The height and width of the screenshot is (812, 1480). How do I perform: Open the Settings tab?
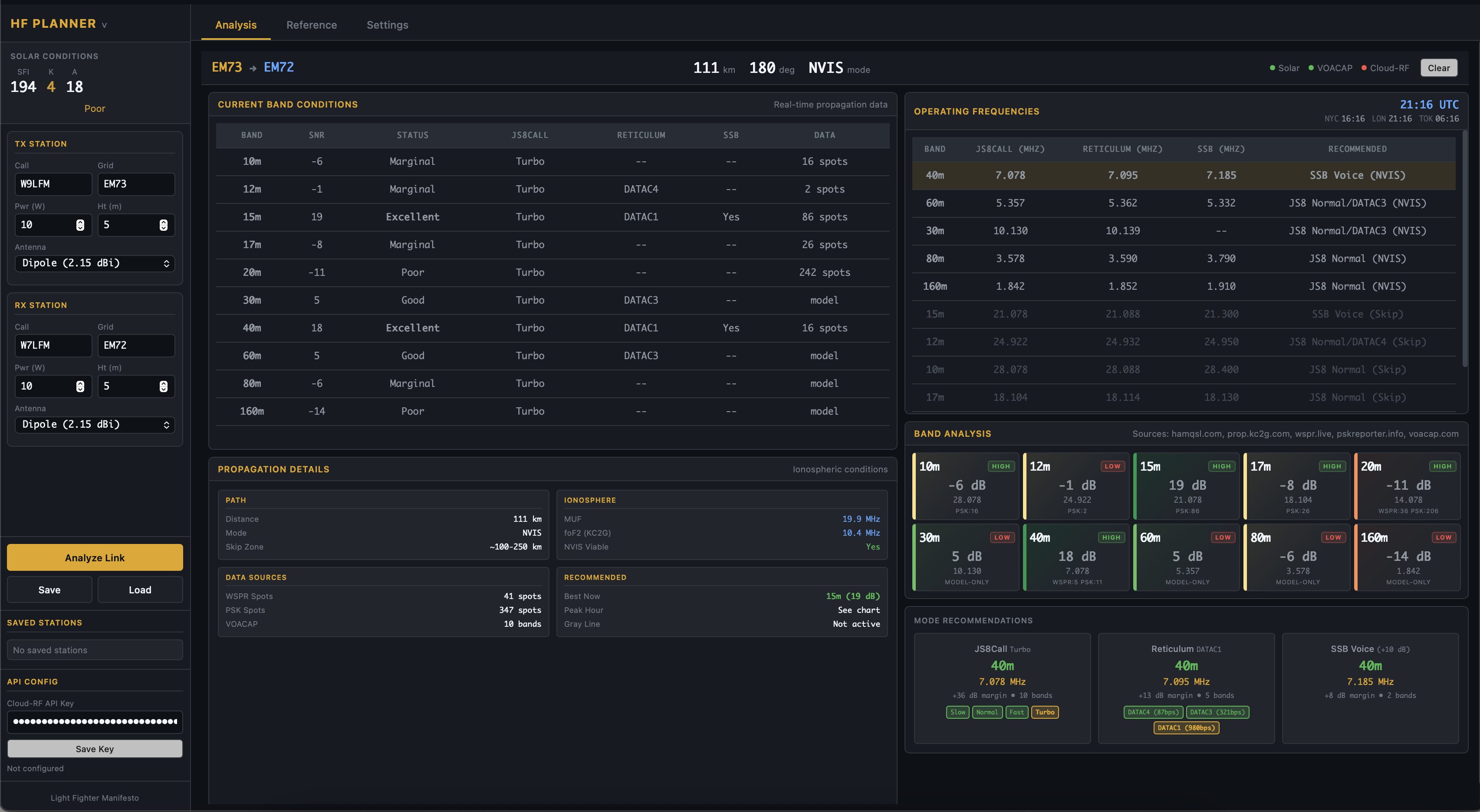pyautogui.click(x=387, y=25)
